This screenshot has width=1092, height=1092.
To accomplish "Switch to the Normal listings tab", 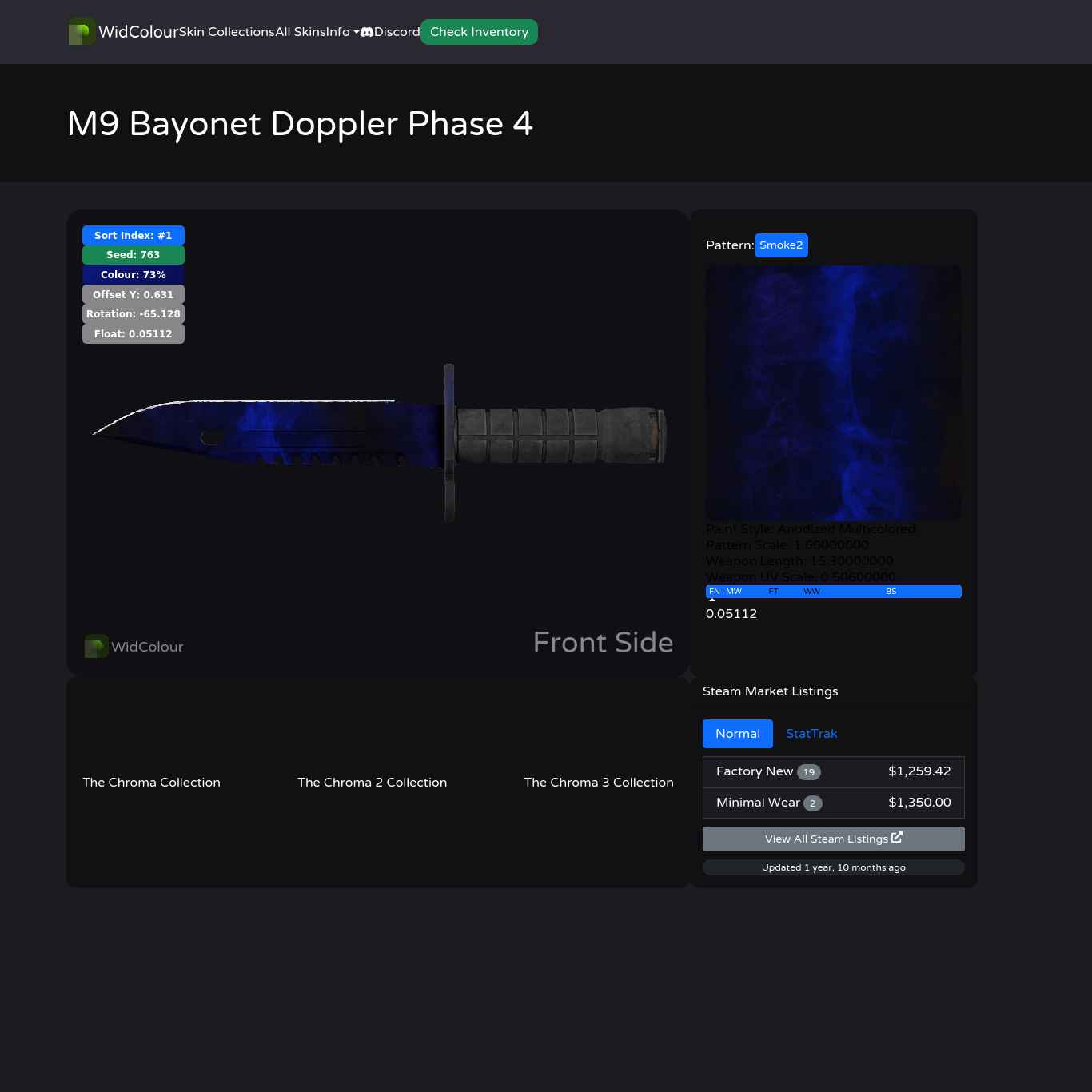I will point(738,734).
